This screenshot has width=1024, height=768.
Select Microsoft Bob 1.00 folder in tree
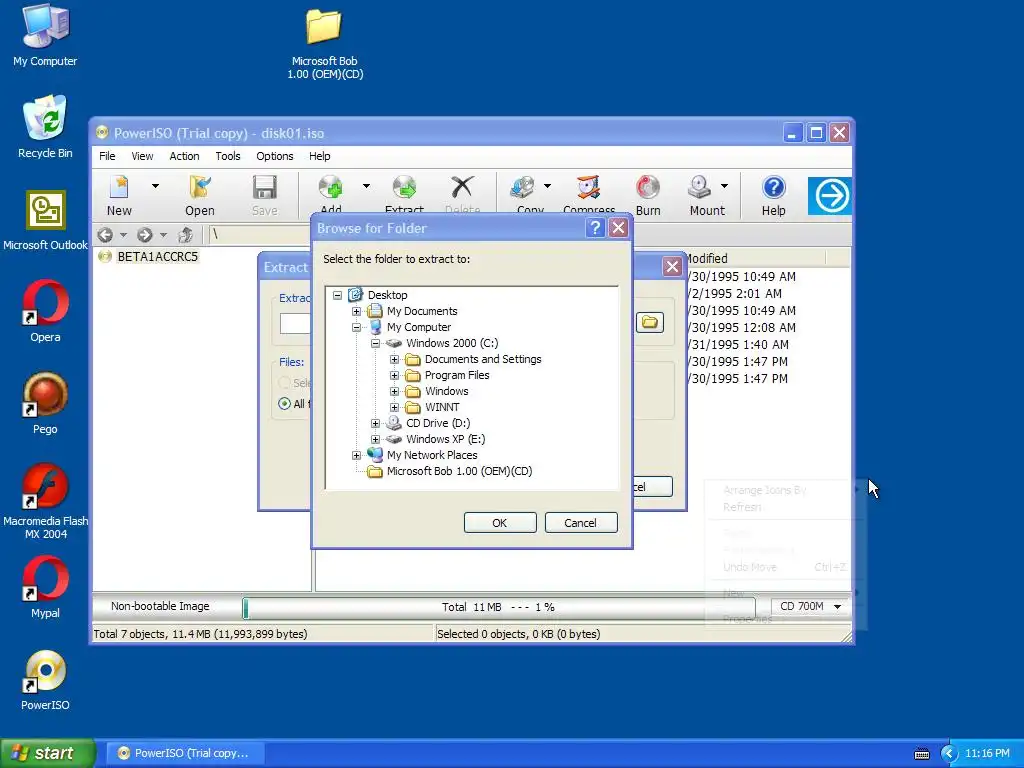point(459,471)
